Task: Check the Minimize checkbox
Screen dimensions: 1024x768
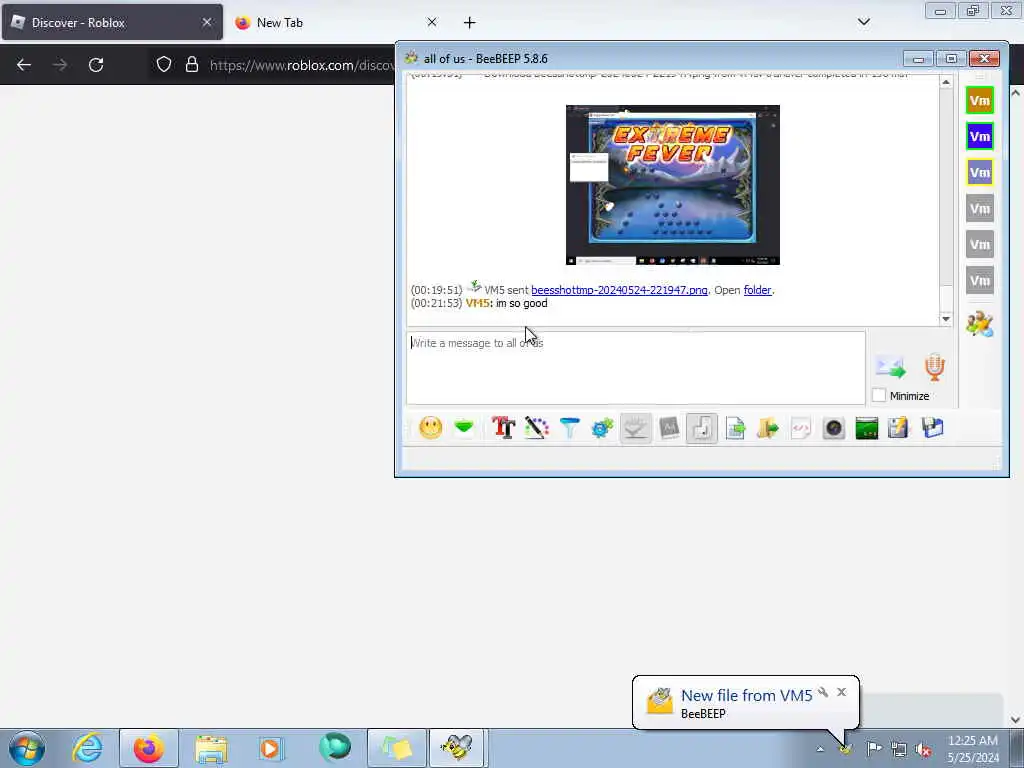Action: [x=879, y=396]
